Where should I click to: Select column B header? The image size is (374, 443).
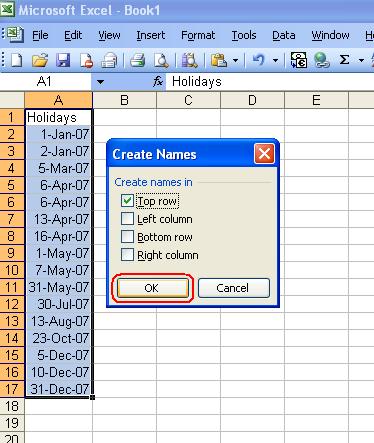click(124, 100)
